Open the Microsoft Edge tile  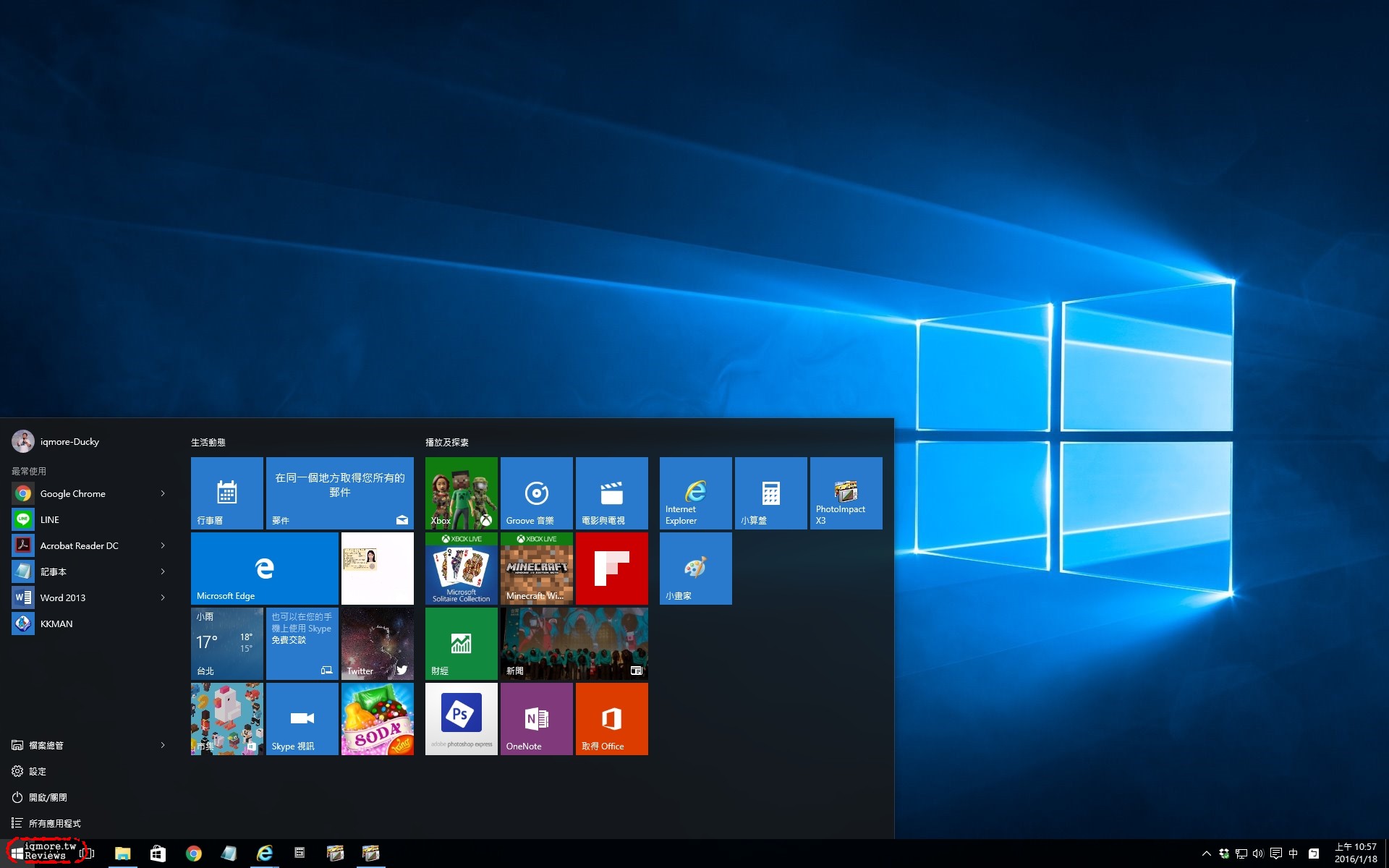pyautogui.click(x=264, y=568)
